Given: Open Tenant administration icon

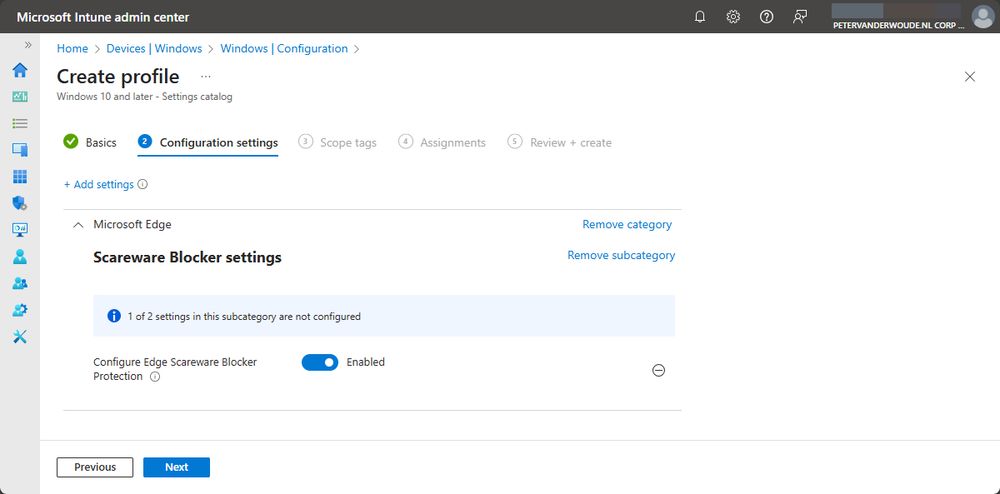Looking at the screenshot, I should point(20,310).
